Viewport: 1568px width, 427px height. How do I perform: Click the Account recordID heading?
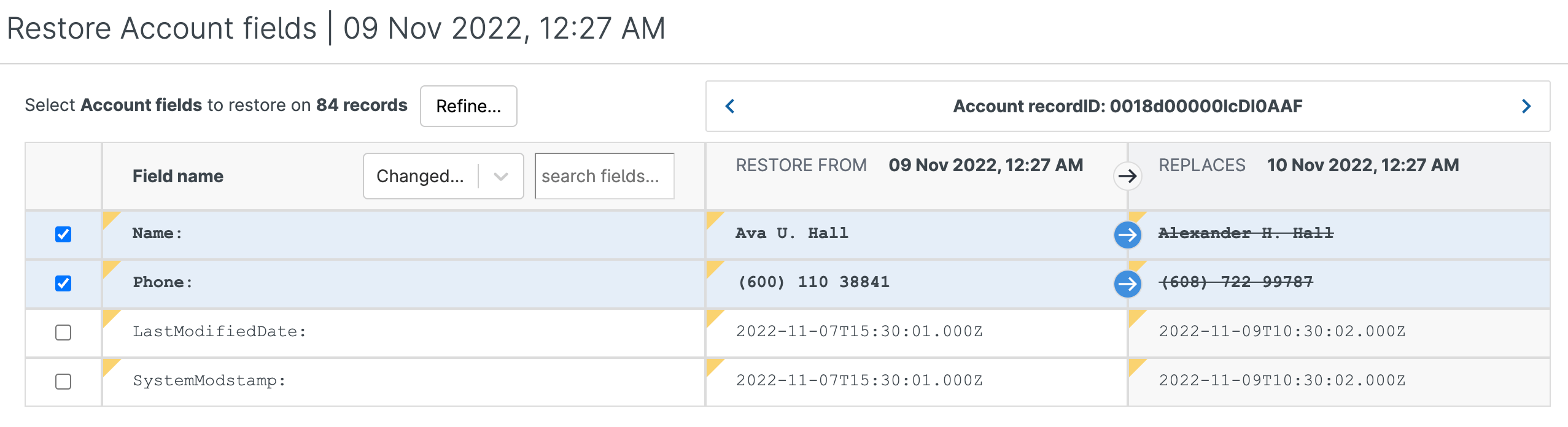click(x=1127, y=106)
